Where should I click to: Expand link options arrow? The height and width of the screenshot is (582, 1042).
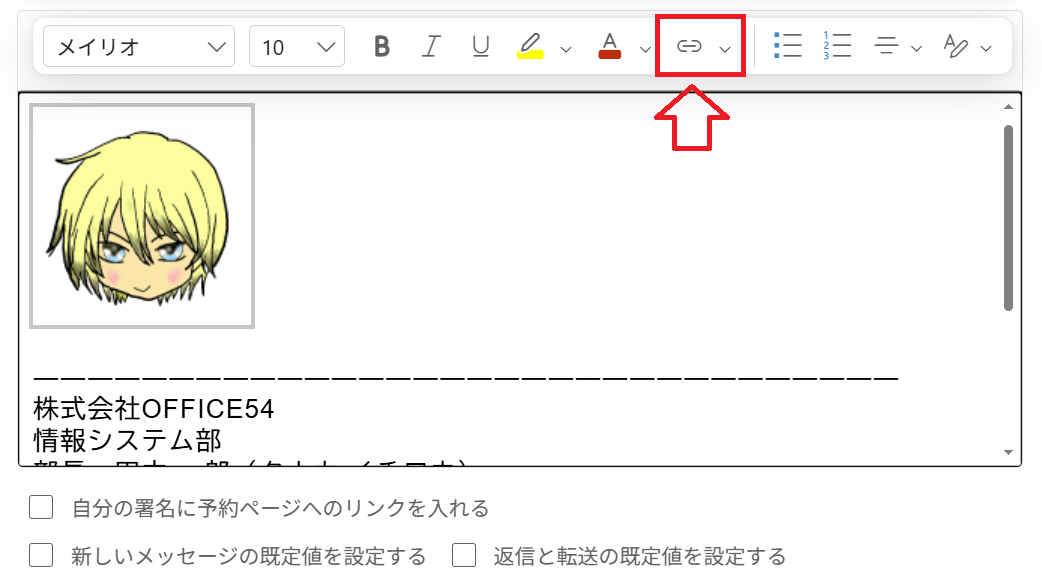(725, 49)
